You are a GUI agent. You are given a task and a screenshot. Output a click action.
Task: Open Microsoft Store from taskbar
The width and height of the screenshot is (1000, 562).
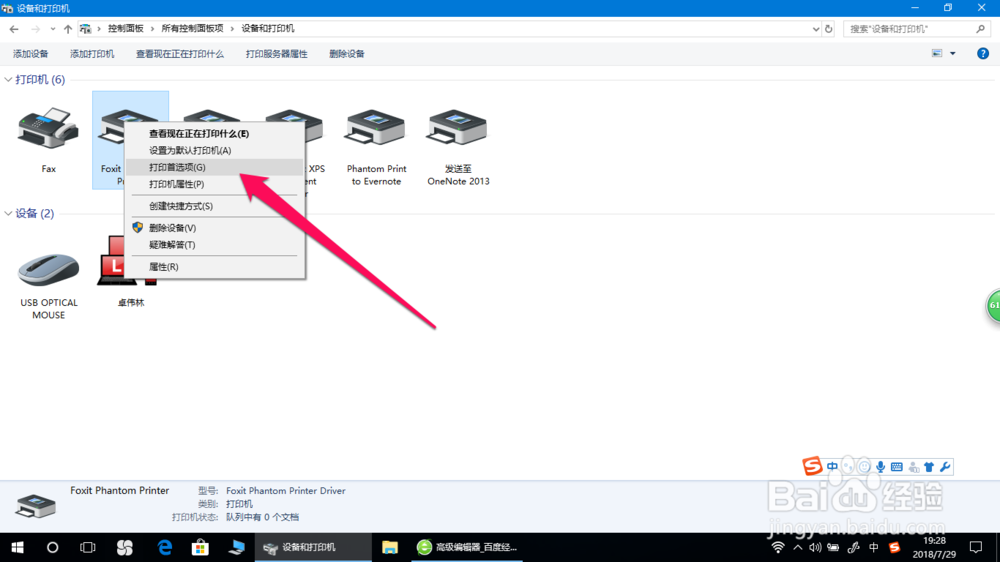pyautogui.click(x=200, y=547)
